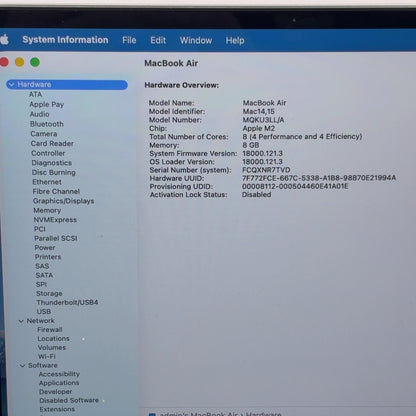Select Parallel SCSI in the sidebar
Screen dimensions: 416x416
(56, 238)
